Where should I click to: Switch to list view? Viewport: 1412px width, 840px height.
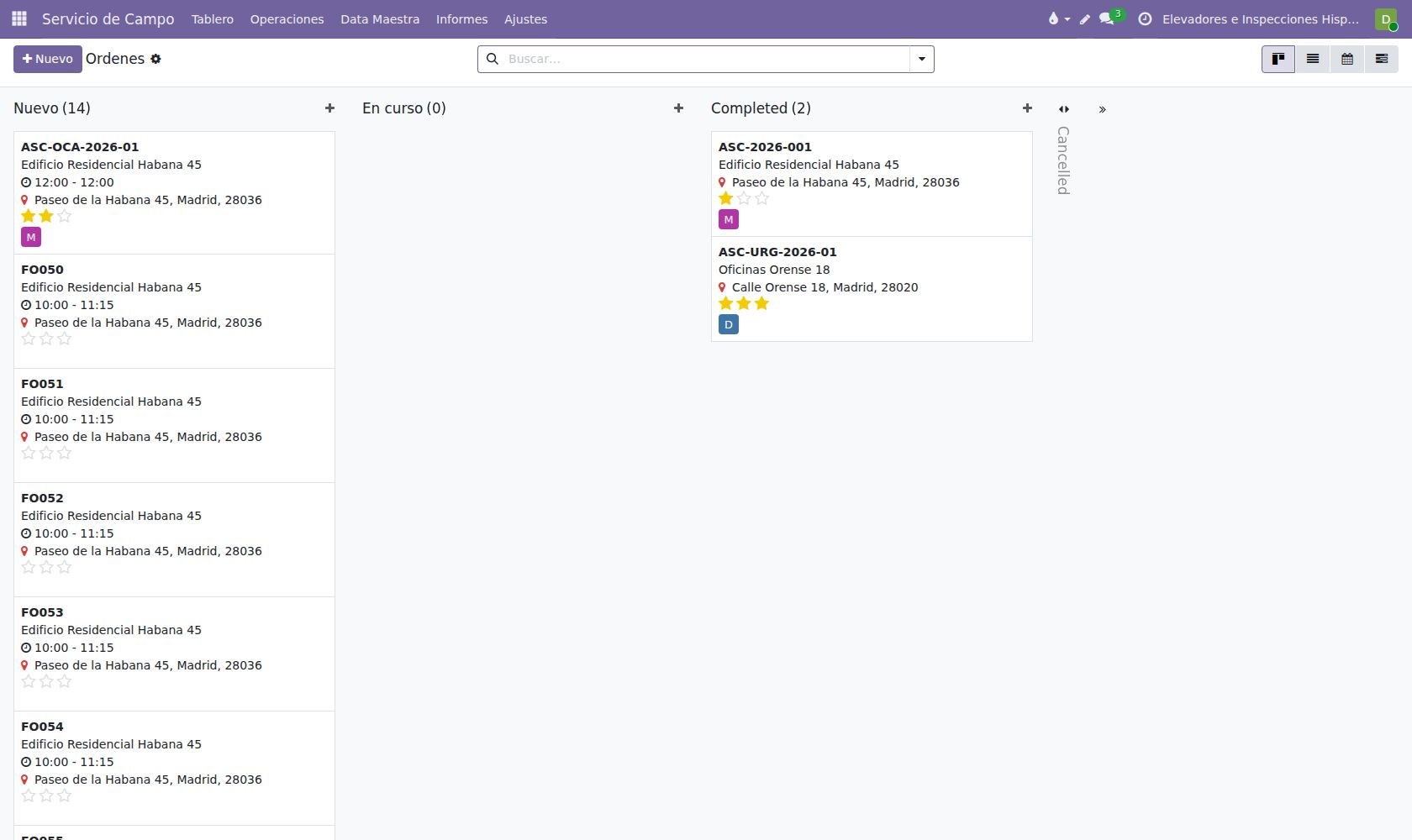[1313, 59]
